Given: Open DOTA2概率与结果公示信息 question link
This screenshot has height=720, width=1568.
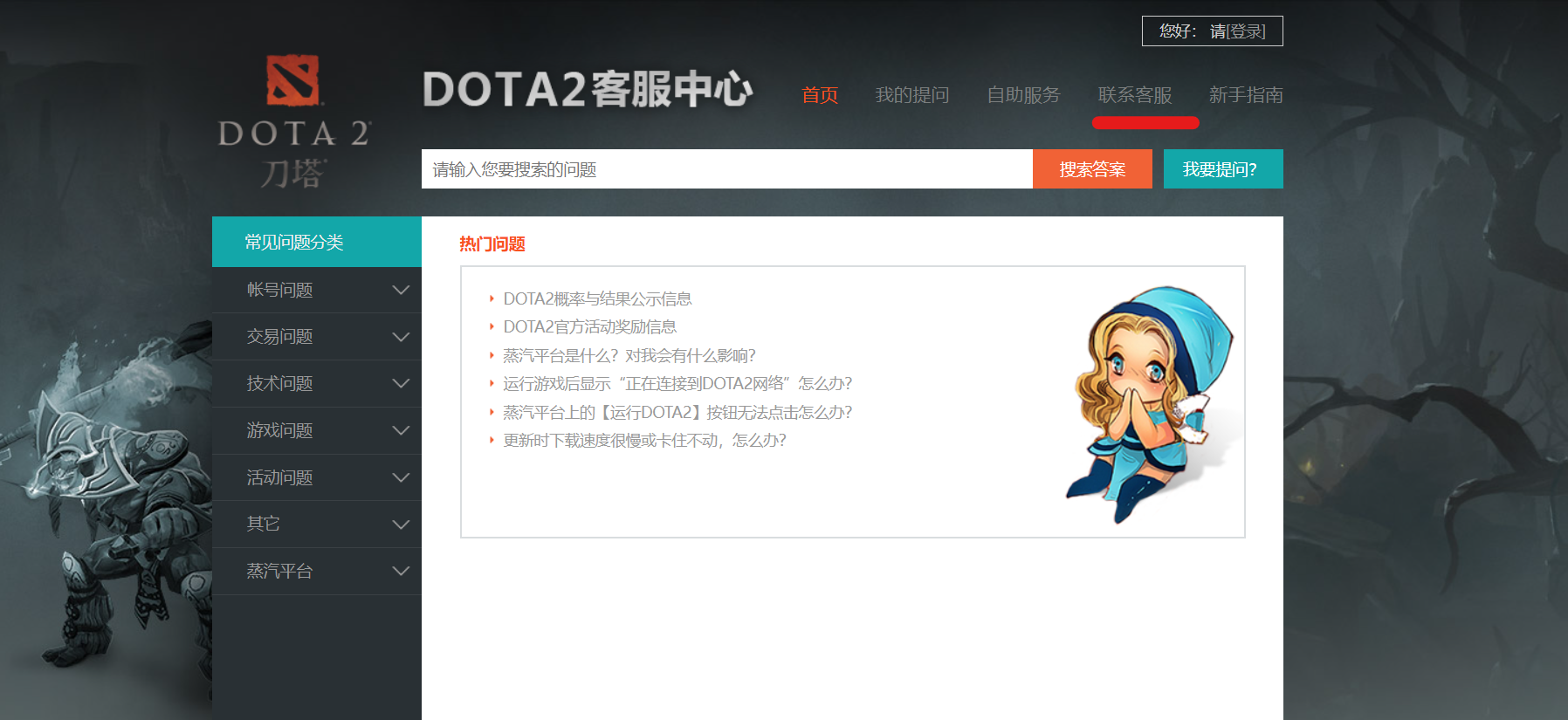Looking at the screenshot, I should point(597,298).
